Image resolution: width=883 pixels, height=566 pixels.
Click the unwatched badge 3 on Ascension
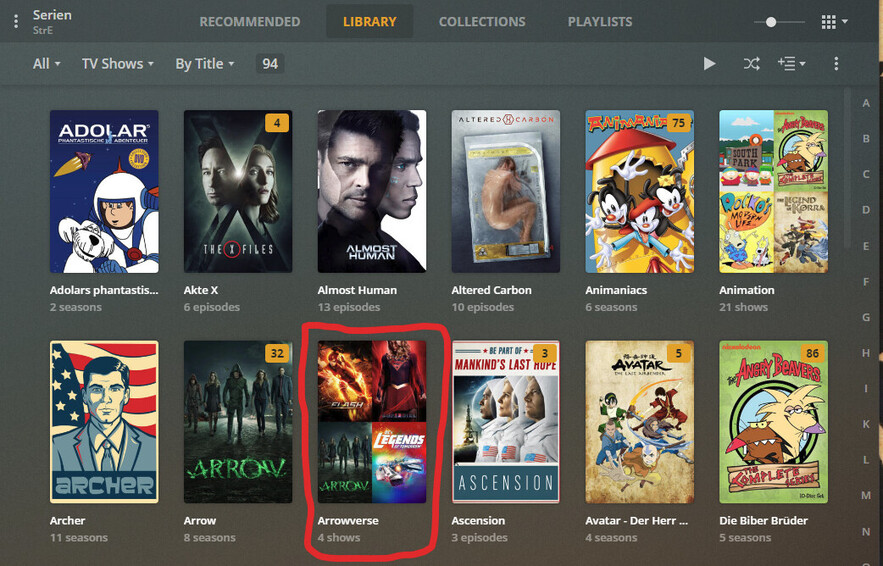[545, 353]
